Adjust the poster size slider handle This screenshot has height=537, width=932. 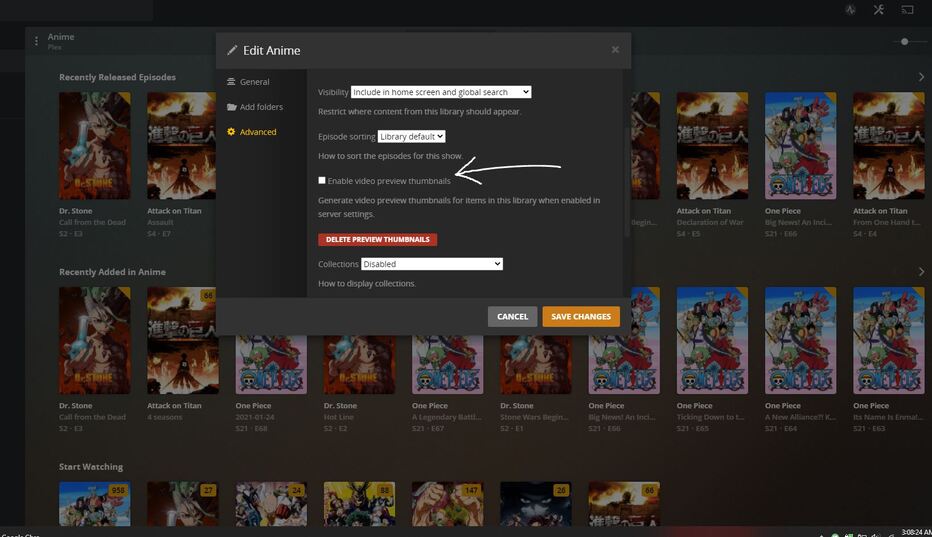coord(904,42)
